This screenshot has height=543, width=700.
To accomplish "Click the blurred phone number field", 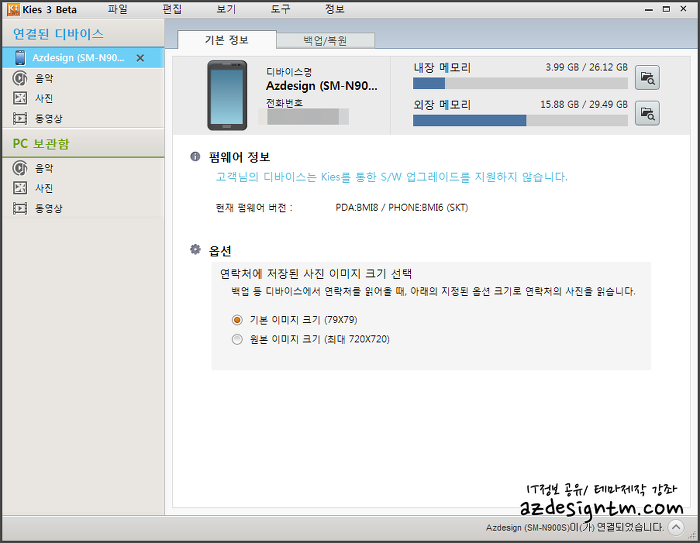I will (303, 117).
